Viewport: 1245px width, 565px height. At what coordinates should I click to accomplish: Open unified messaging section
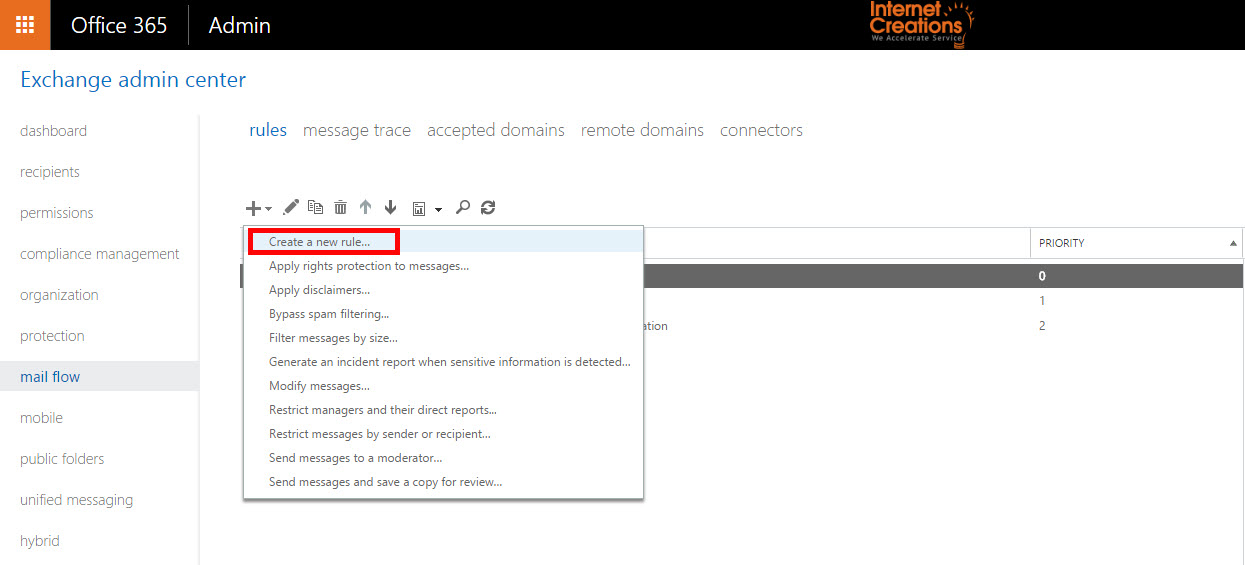coord(76,500)
